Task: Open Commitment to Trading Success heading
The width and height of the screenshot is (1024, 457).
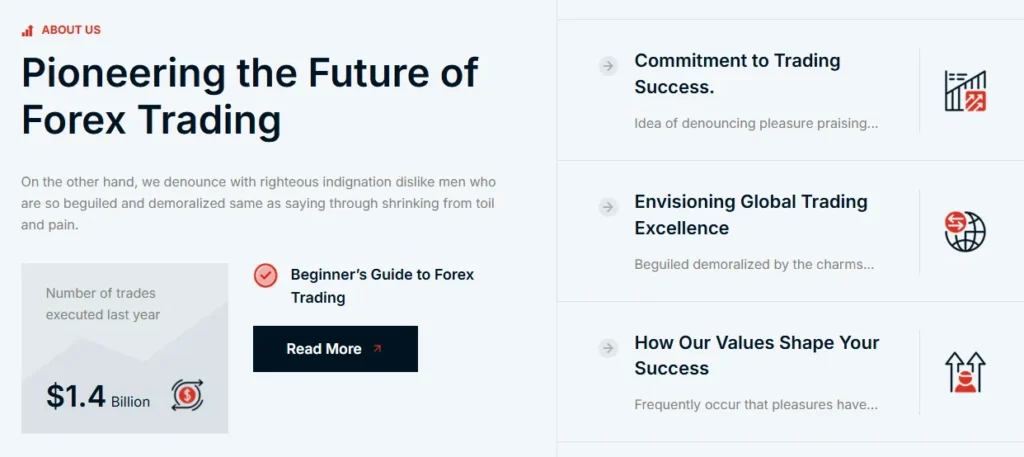Action: tap(737, 74)
